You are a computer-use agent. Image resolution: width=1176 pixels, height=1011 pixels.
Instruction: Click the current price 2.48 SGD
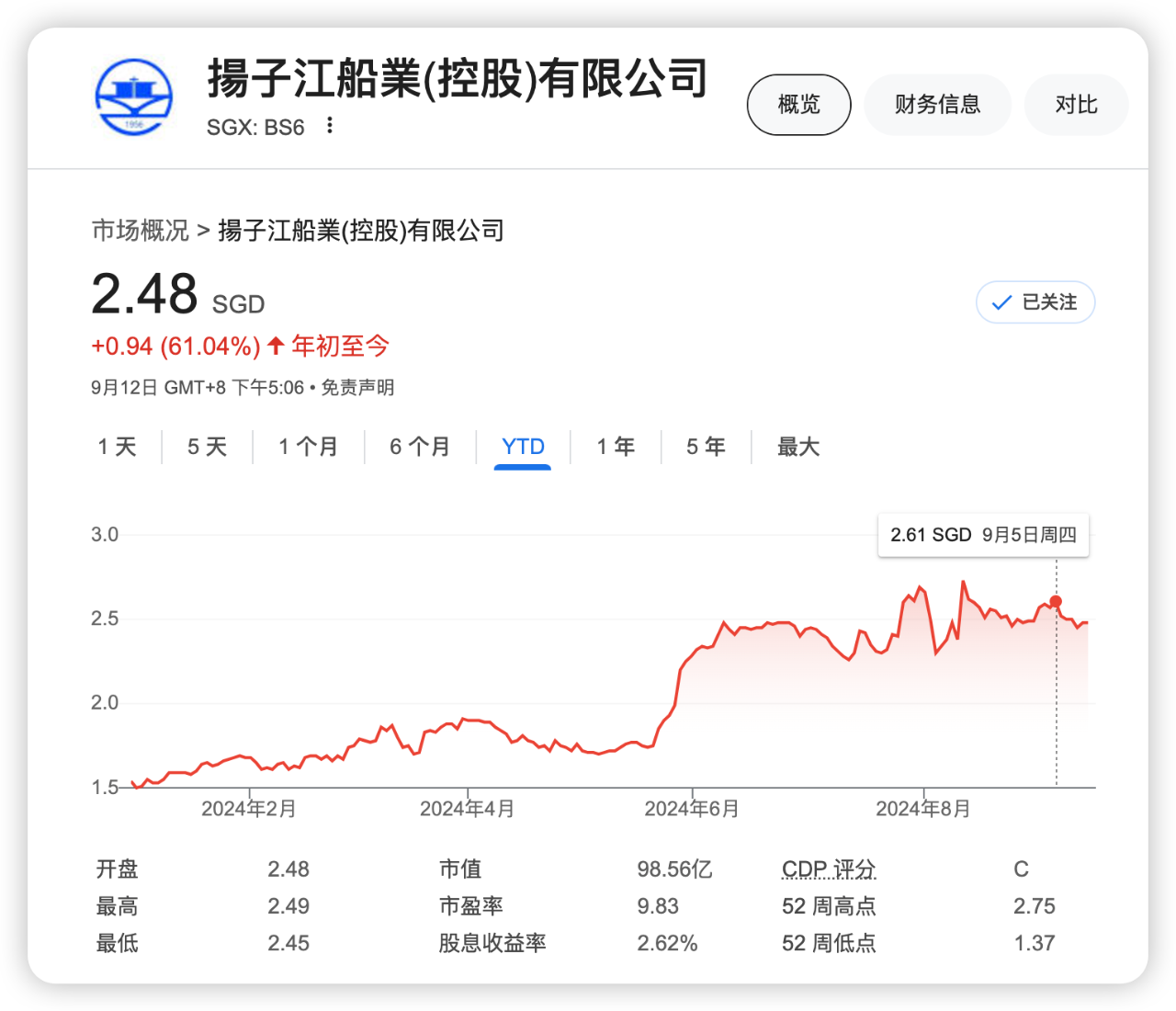pyautogui.click(x=178, y=295)
